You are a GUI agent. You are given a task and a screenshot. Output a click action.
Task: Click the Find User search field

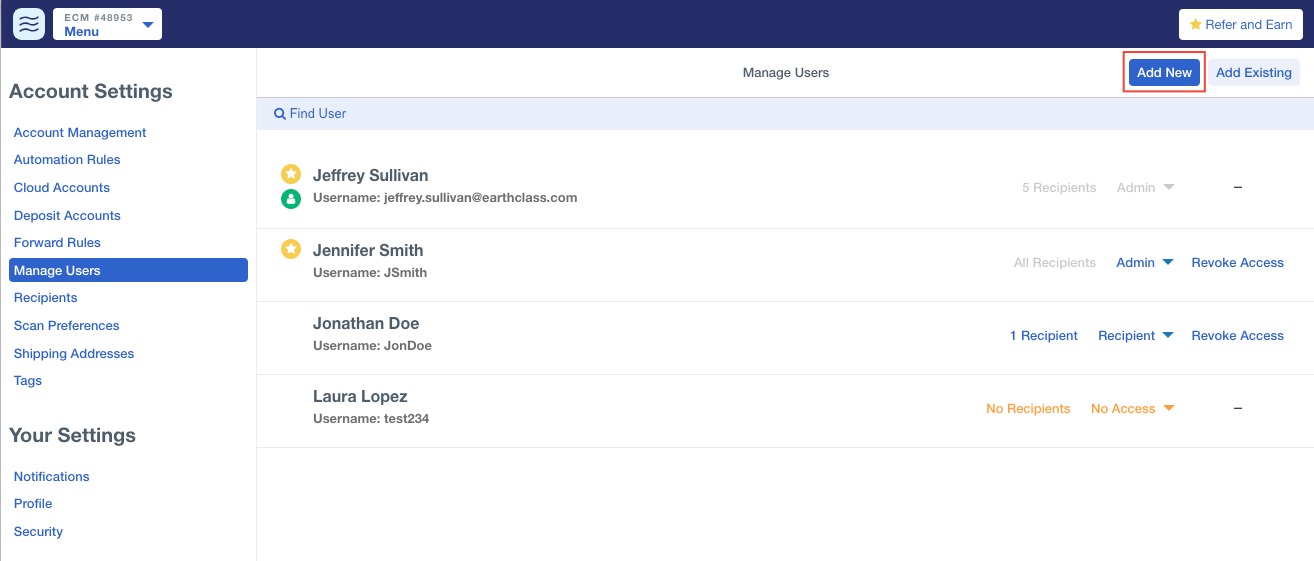[x=785, y=114]
